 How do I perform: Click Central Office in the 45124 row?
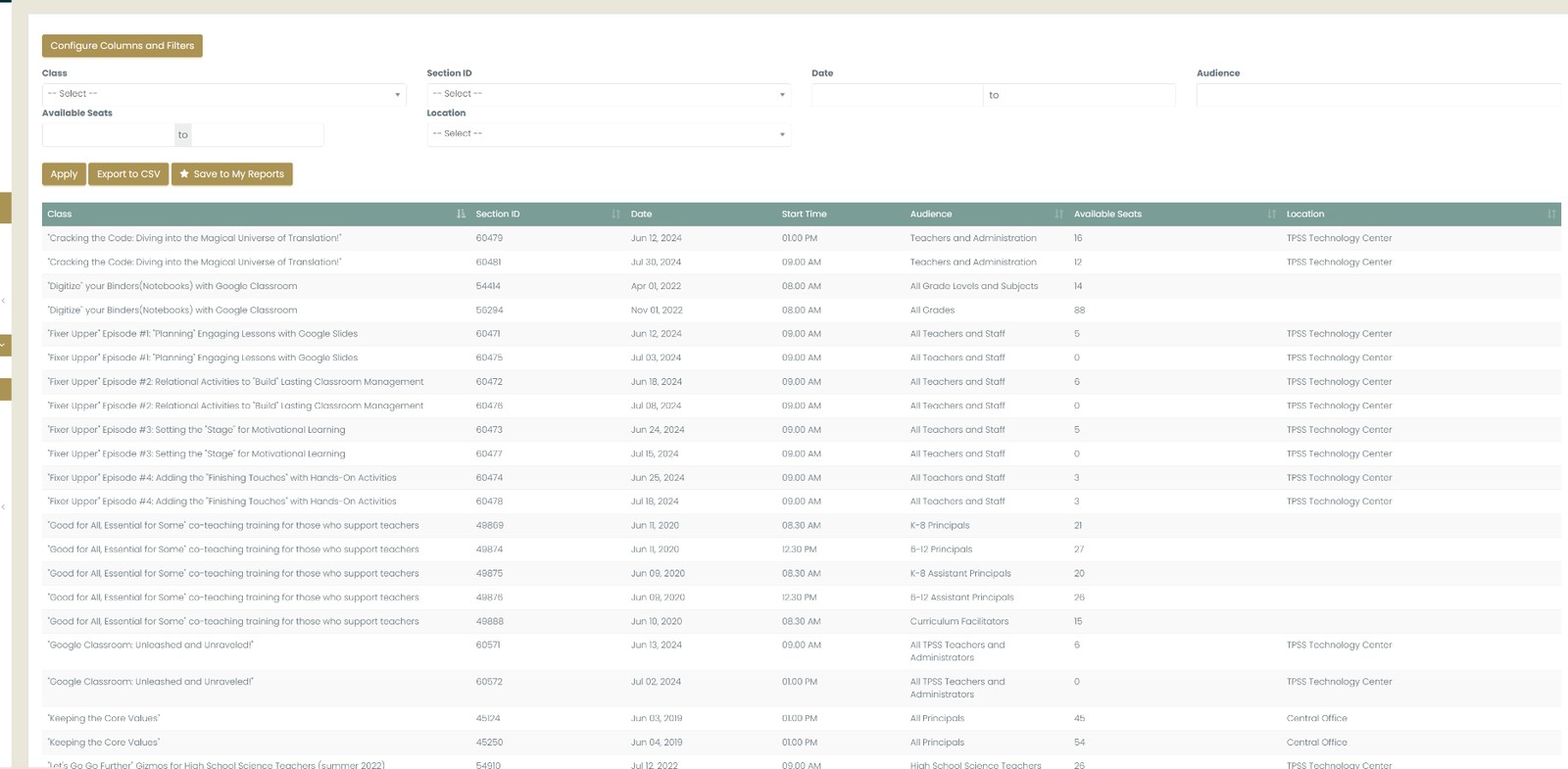[1317, 718]
